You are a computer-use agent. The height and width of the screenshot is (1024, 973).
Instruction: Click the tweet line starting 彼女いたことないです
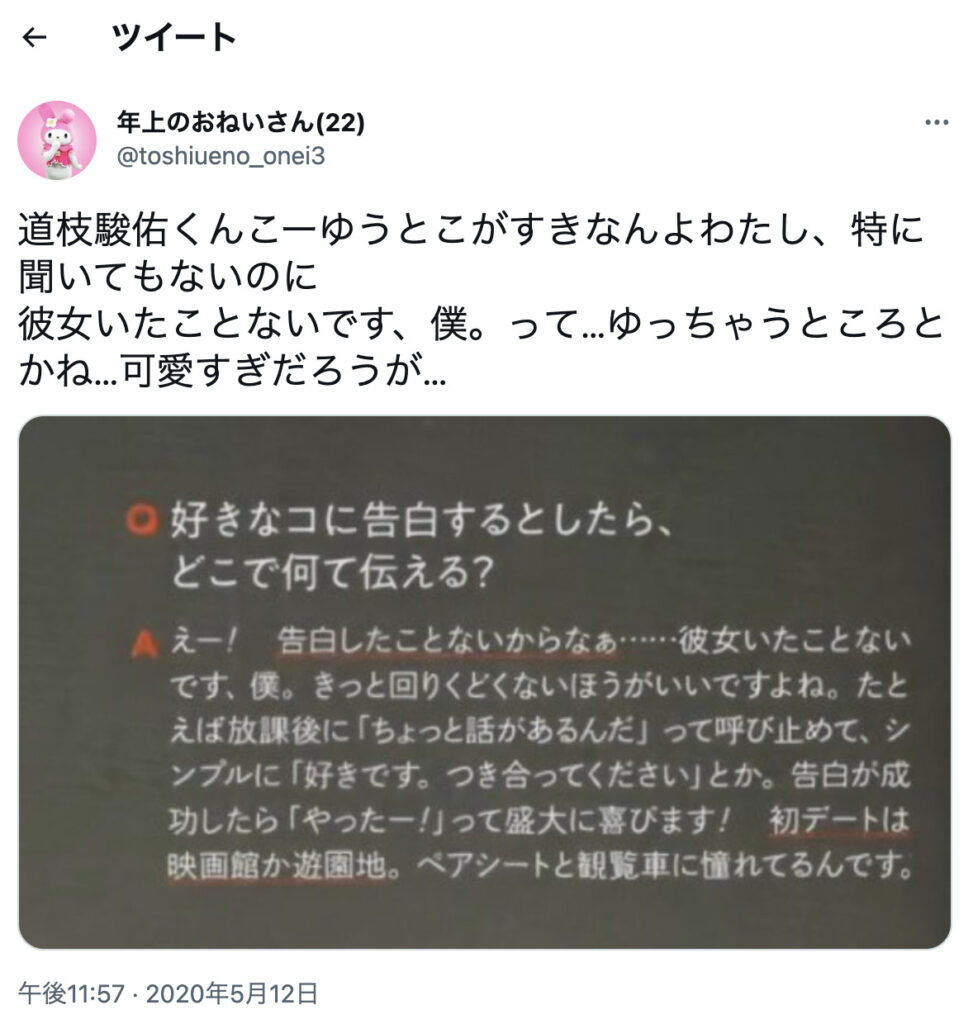[482, 324]
